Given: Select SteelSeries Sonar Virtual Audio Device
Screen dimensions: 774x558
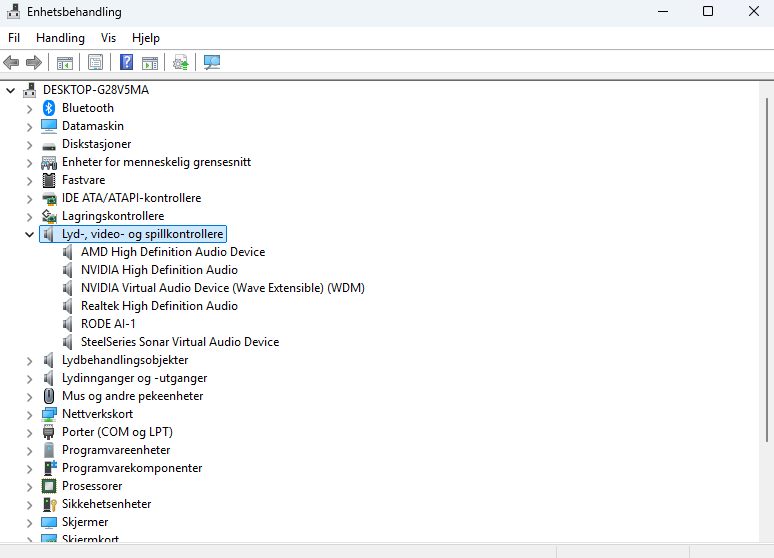Looking at the screenshot, I should click(x=180, y=342).
